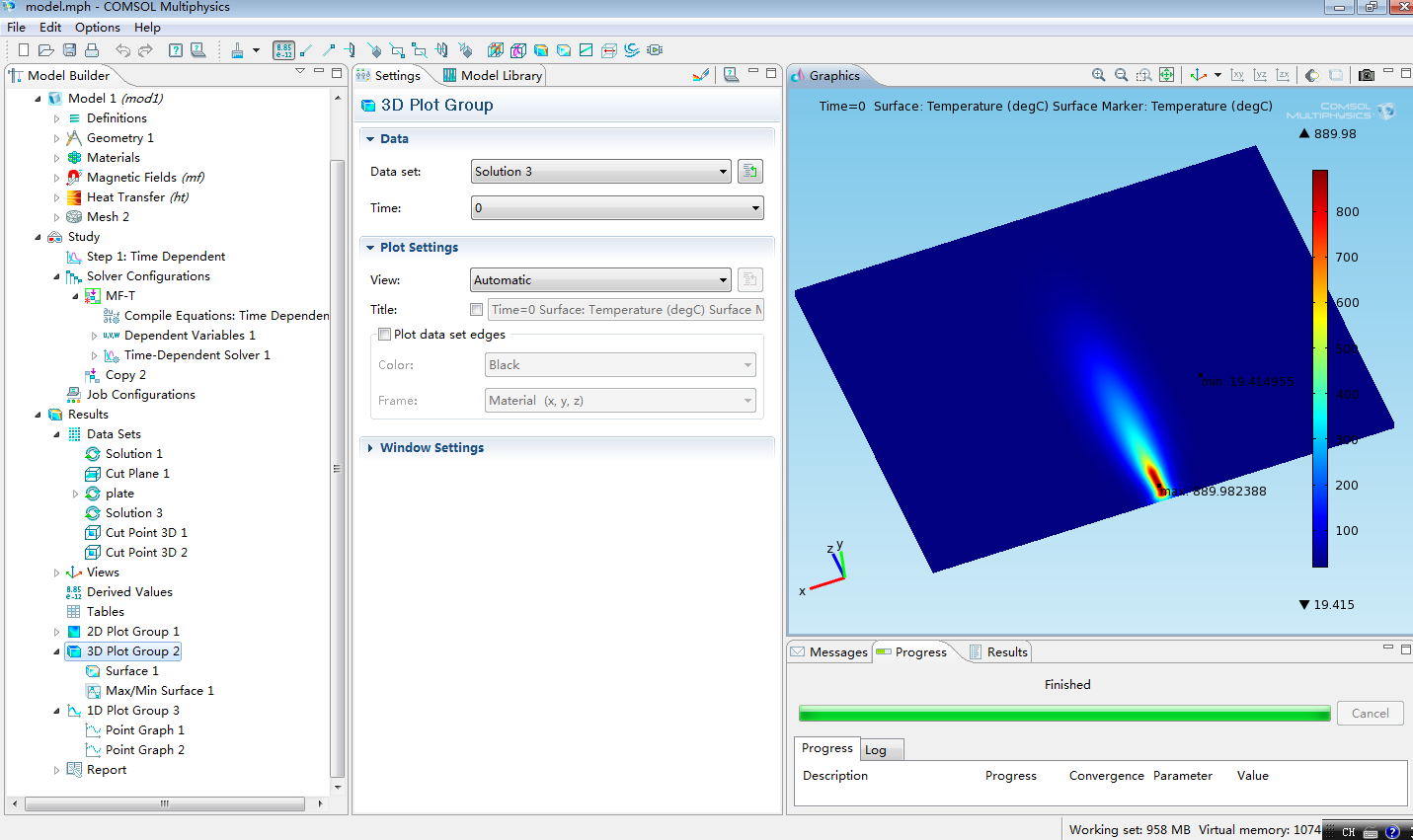1413x840 pixels.
Task: Open the Data set dropdown showing Solution 3
Action: tap(600, 172)
